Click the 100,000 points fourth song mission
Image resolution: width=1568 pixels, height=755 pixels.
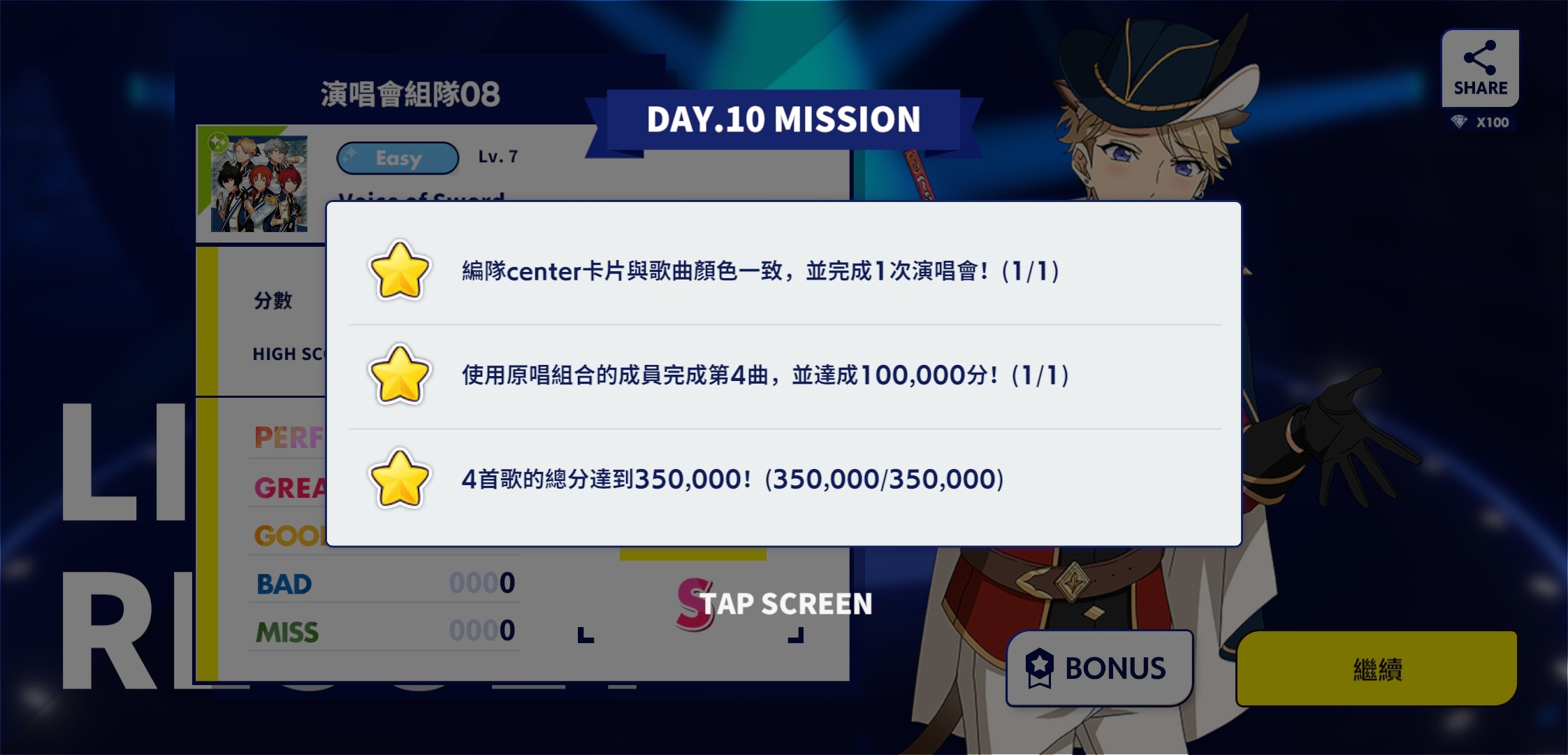[x=784, y=375]
